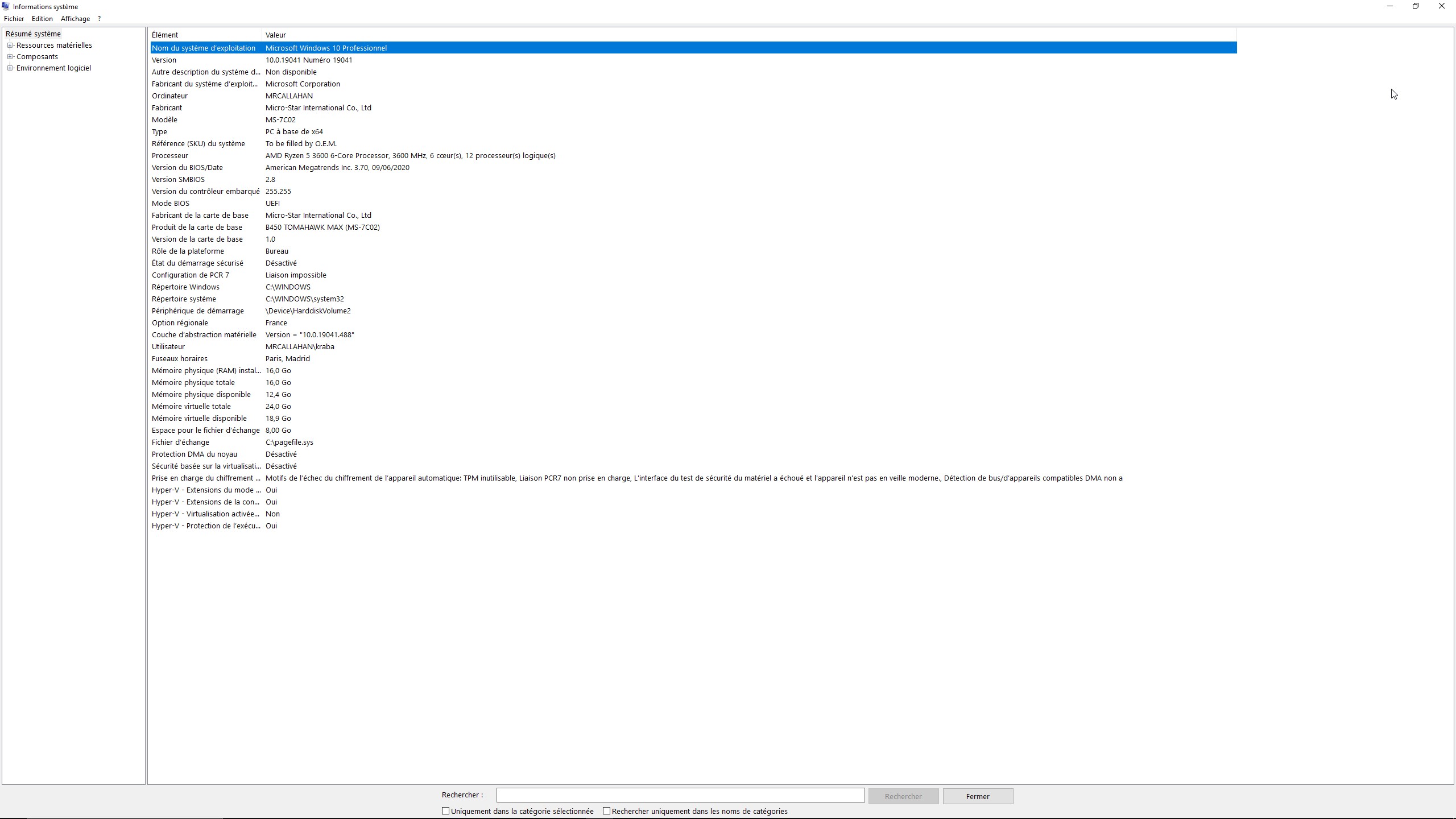The image size is (1456, 819).
Task: Select the Nom du système d'exploitation row
Action: click(x=693, y=48)
